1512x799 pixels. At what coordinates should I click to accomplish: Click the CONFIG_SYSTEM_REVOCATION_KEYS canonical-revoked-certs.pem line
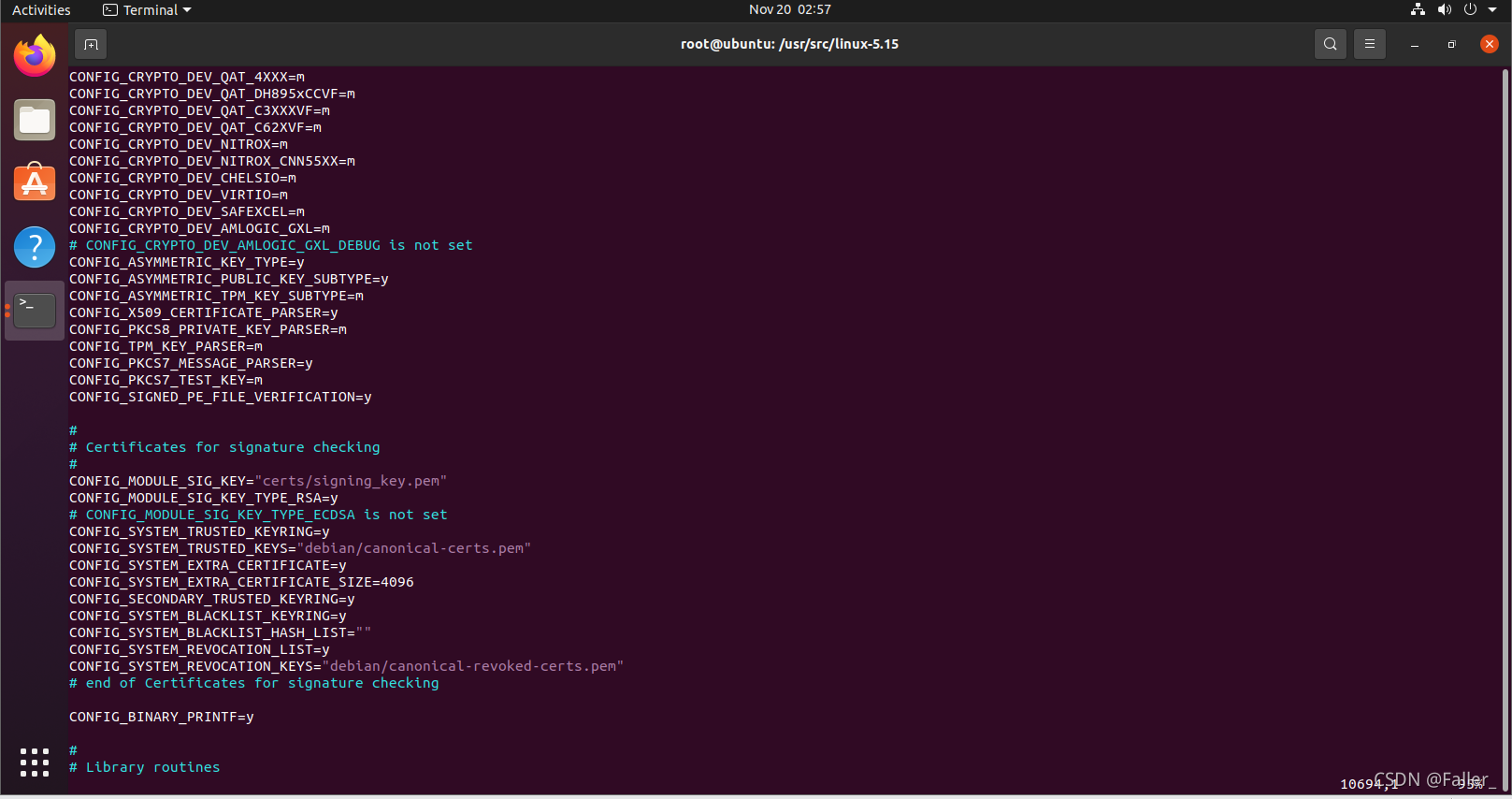point(347,666)
